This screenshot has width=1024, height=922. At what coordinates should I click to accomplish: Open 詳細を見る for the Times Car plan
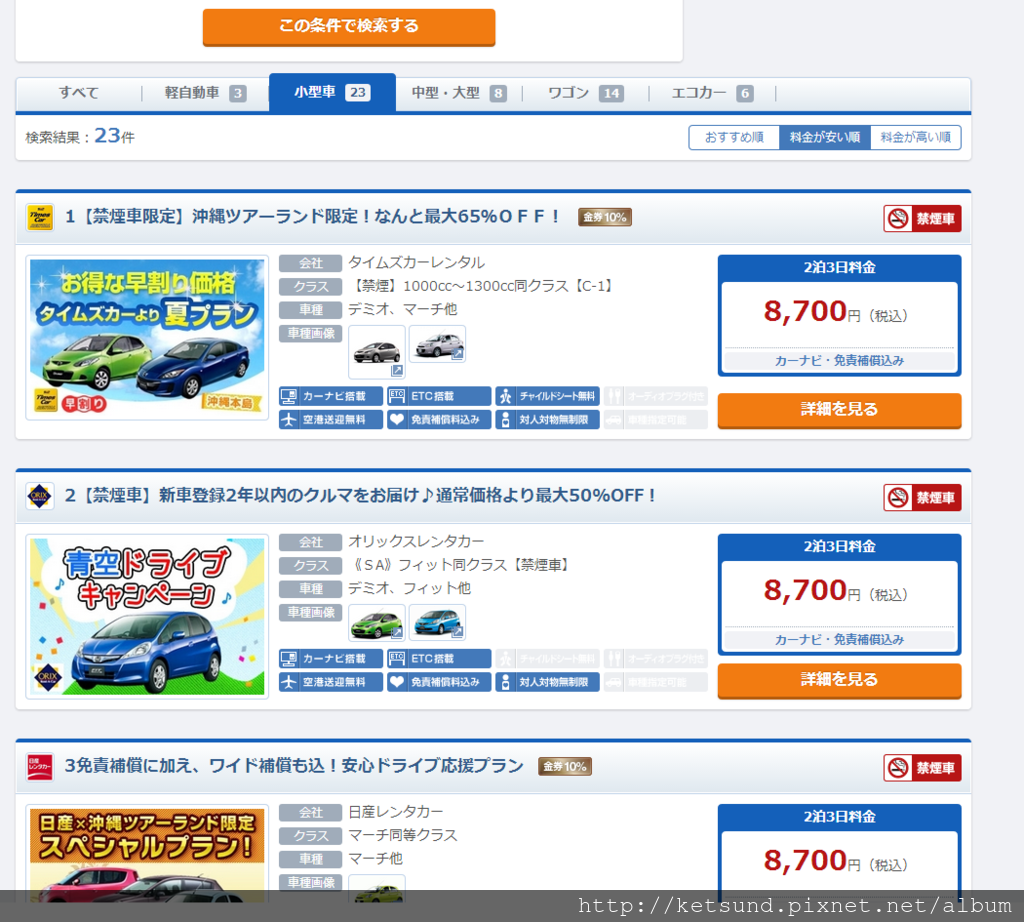tap(838, 410)
